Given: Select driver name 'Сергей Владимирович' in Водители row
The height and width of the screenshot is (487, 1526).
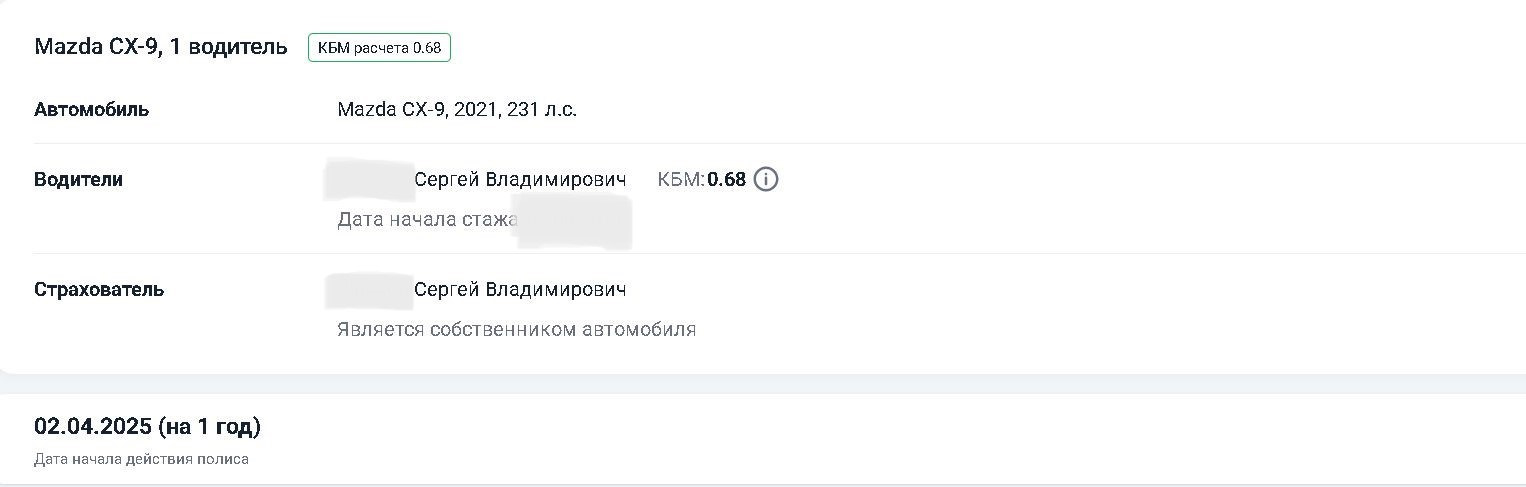Looking at the screenshot, I should pos(520,180).
